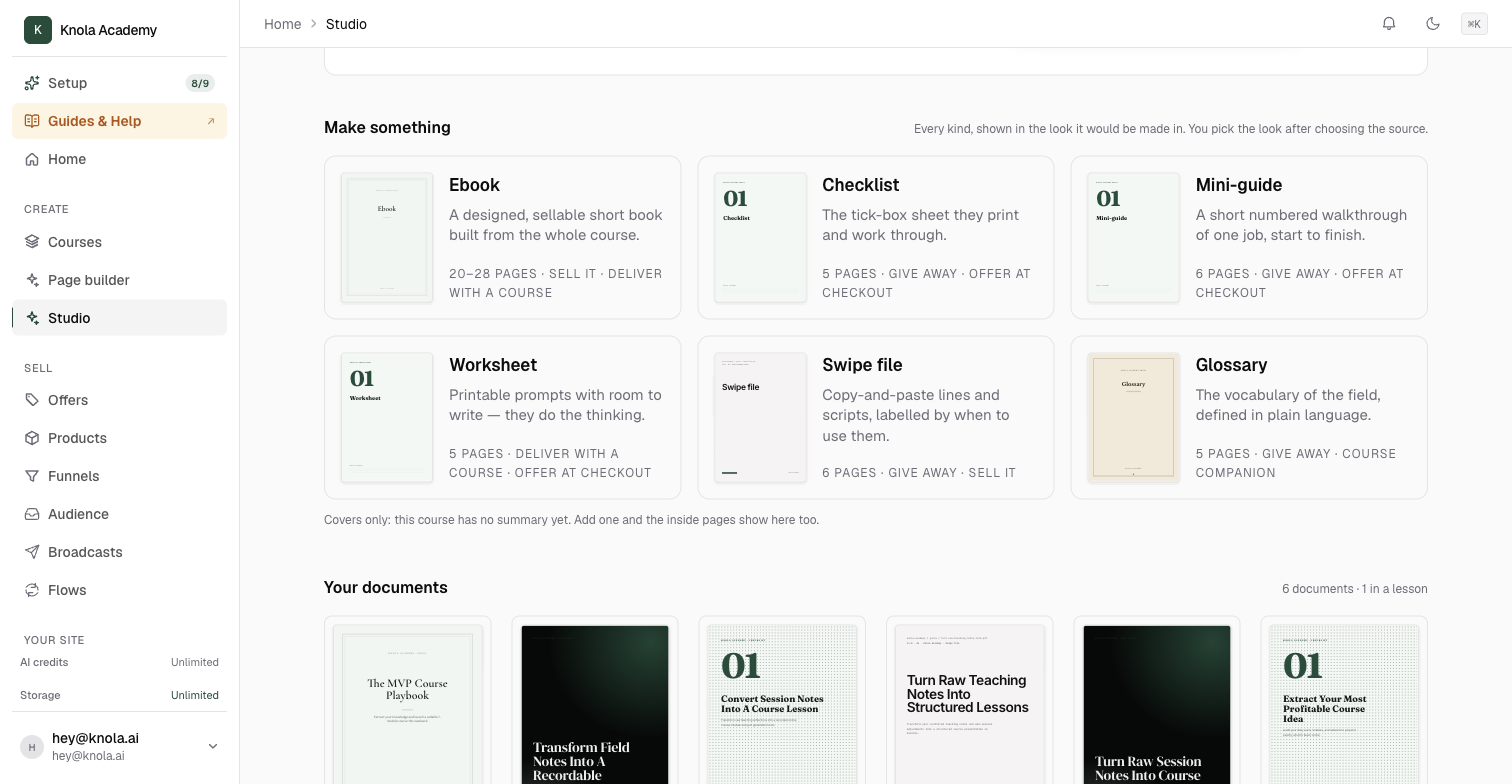Open Courses in the sidebar
This screenshot has height=784, width=1512.
point(119,242)
